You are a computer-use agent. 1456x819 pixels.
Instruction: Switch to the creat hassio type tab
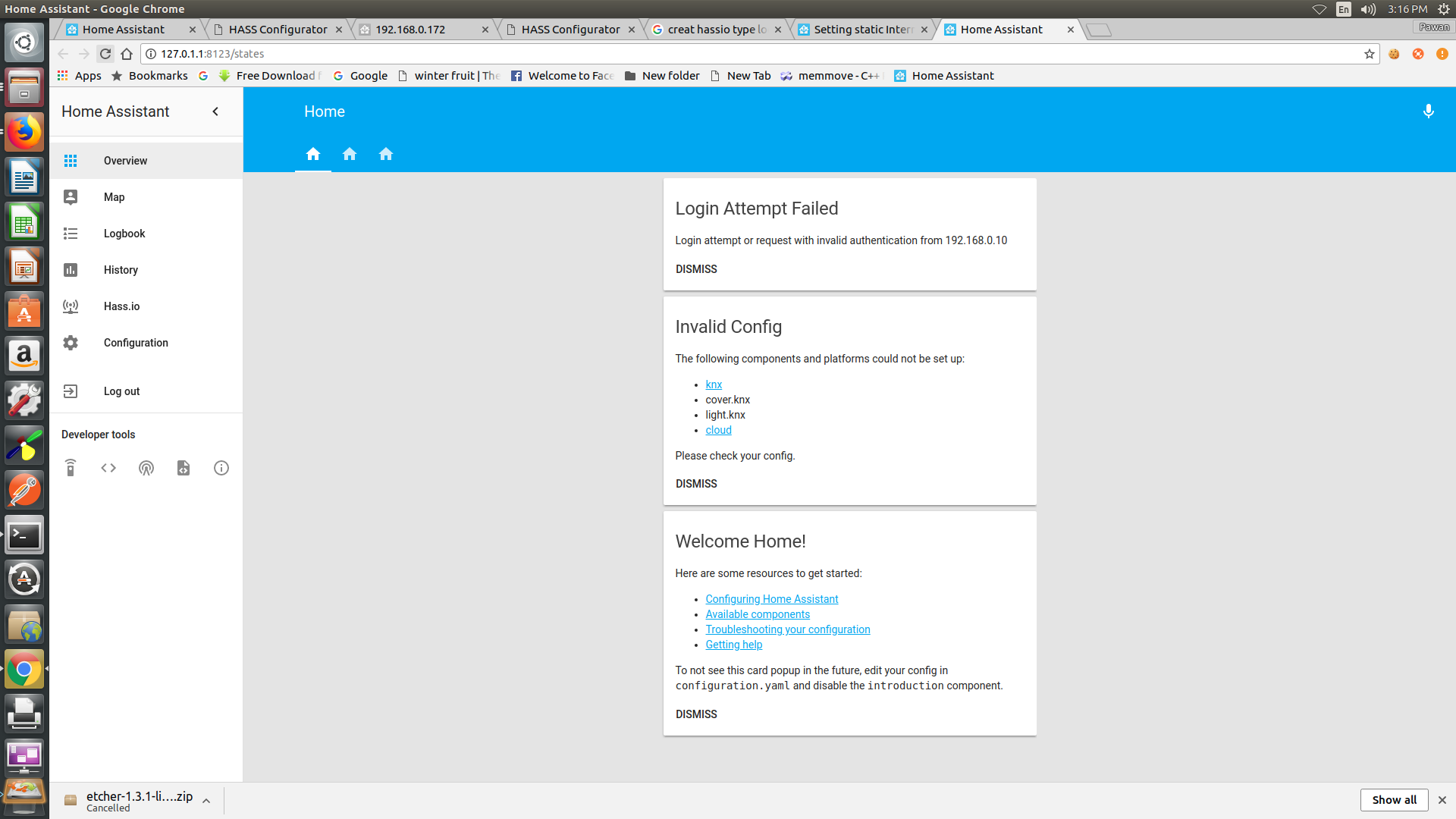click(x=714, y=29)
